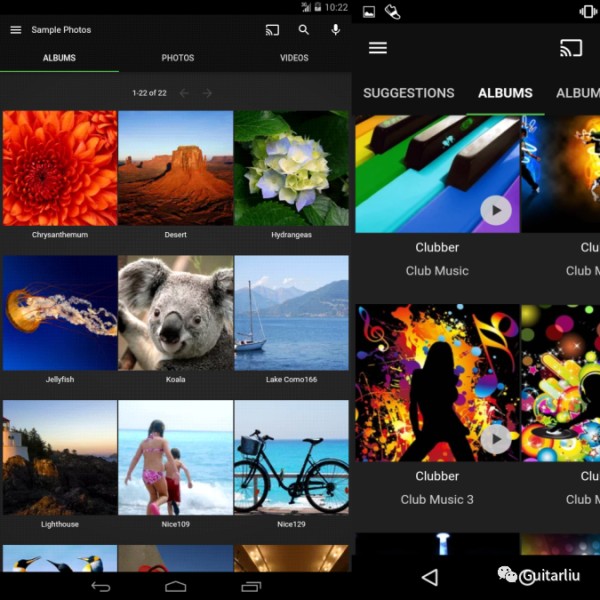Open hamburger menu beside Sample Photos
This screenshot has height=600, width=600.
pos(15,30)
